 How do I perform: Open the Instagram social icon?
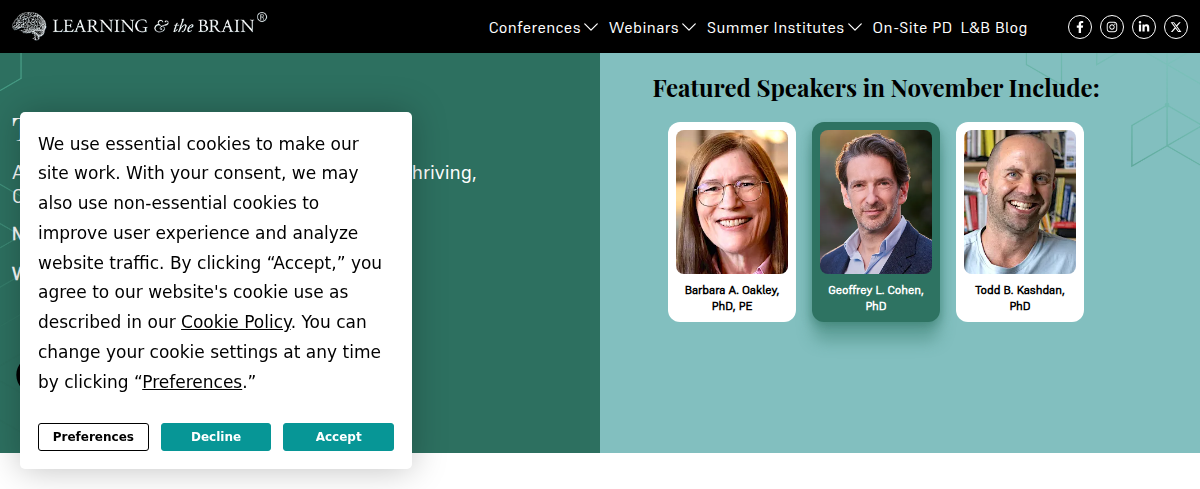tap(1112, 27)
